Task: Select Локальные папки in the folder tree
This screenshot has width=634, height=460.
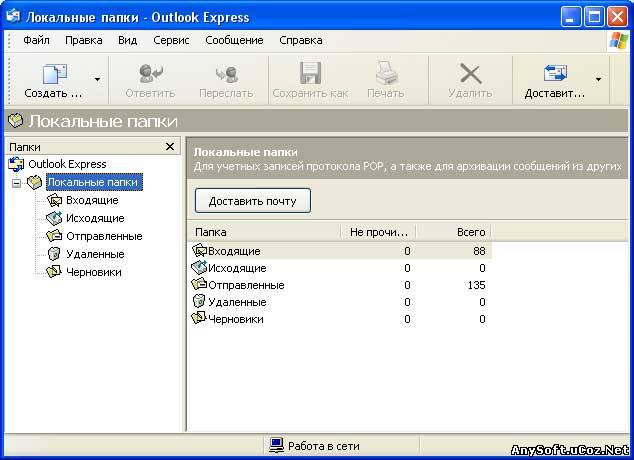Action: pos(94,182)
